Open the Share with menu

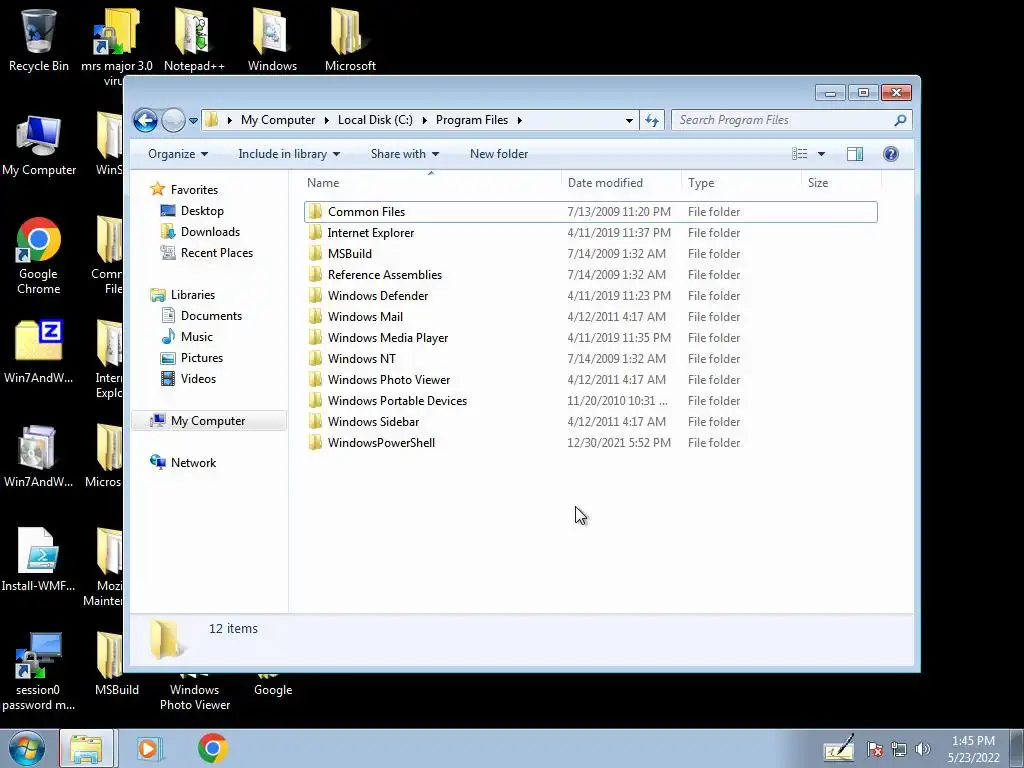(x=405, y=154)
